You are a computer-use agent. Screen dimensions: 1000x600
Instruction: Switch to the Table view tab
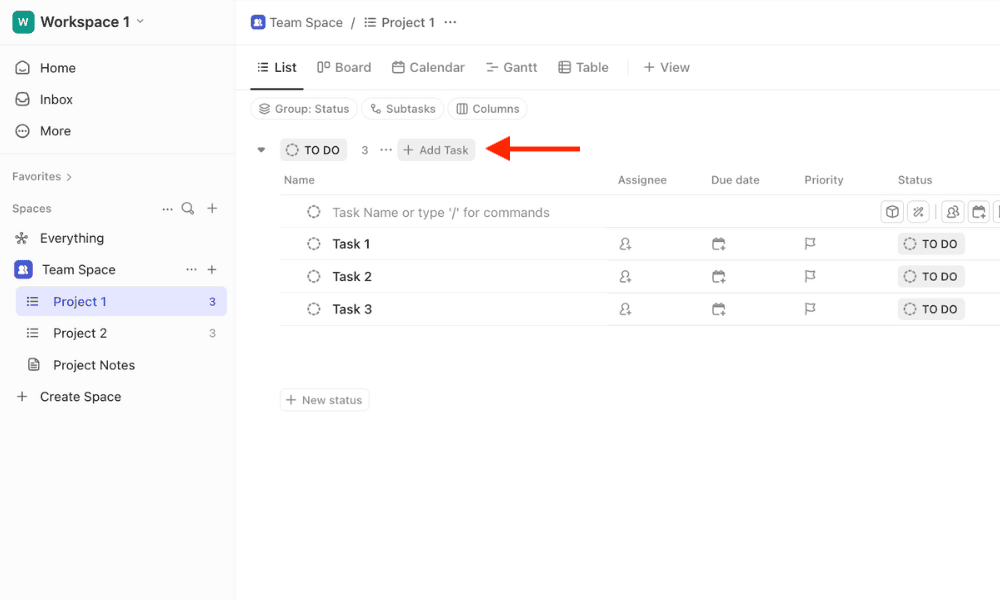click(584, 68)
